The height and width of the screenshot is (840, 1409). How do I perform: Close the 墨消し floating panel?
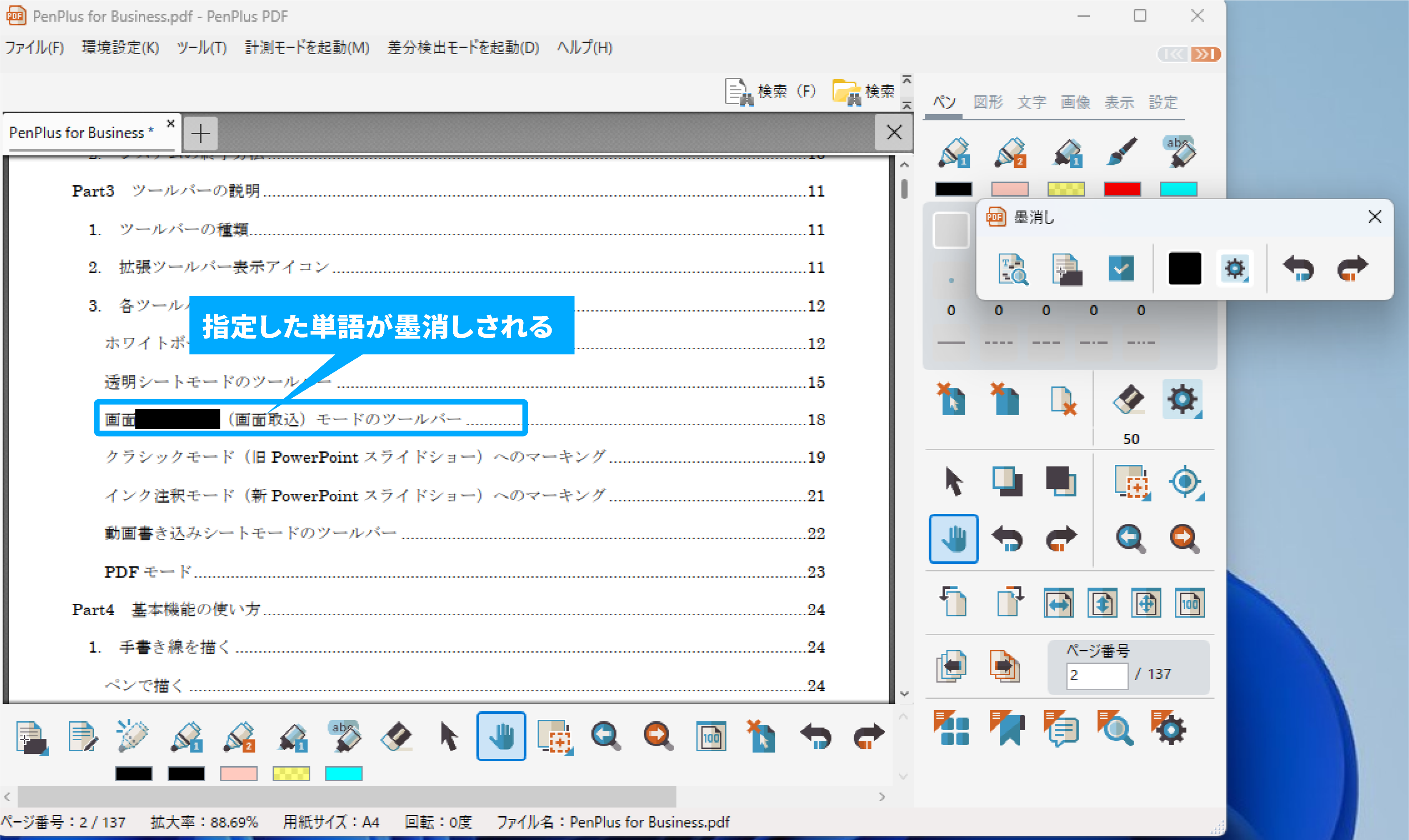(1374, 217)
